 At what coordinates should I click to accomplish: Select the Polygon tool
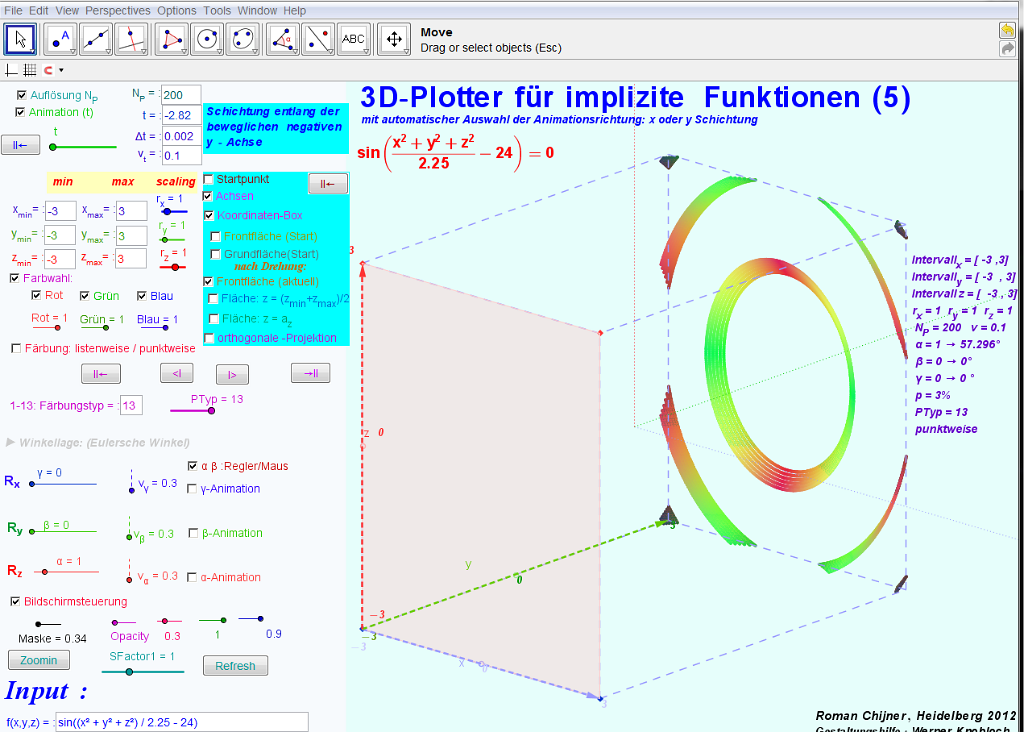pyautogui.click(x=172, y=39)
